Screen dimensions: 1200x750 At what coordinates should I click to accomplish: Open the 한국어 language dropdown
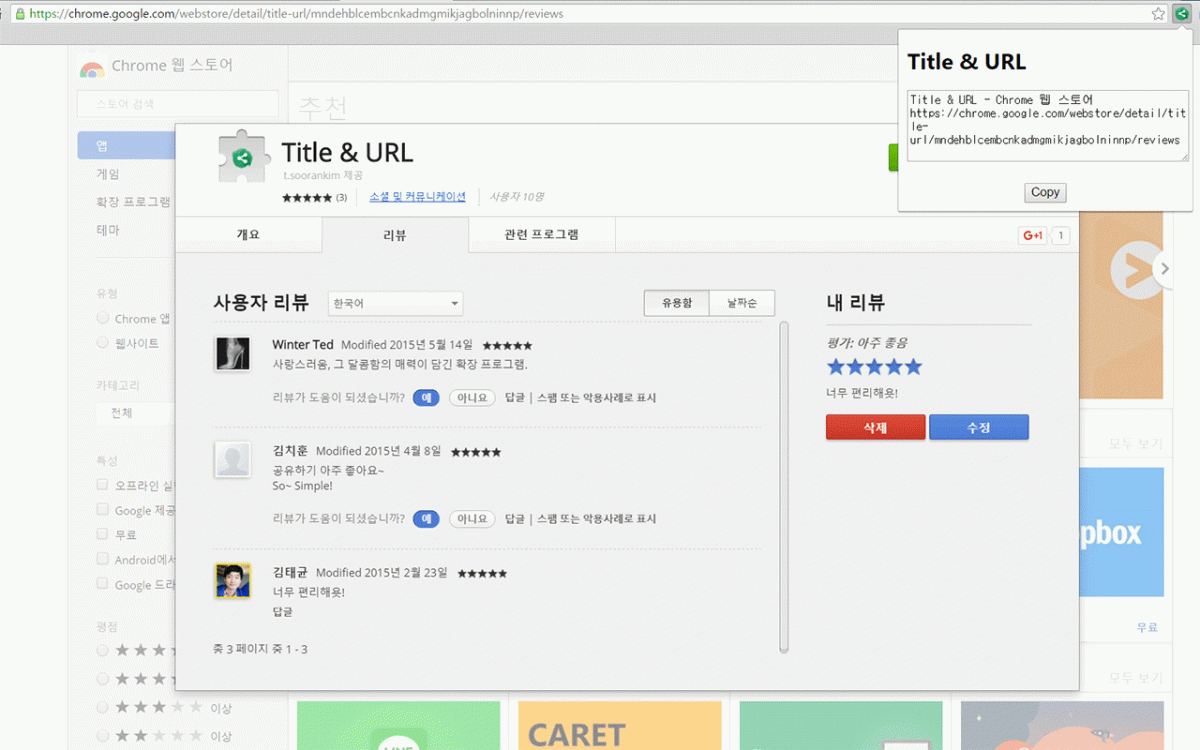pos(395,303)
